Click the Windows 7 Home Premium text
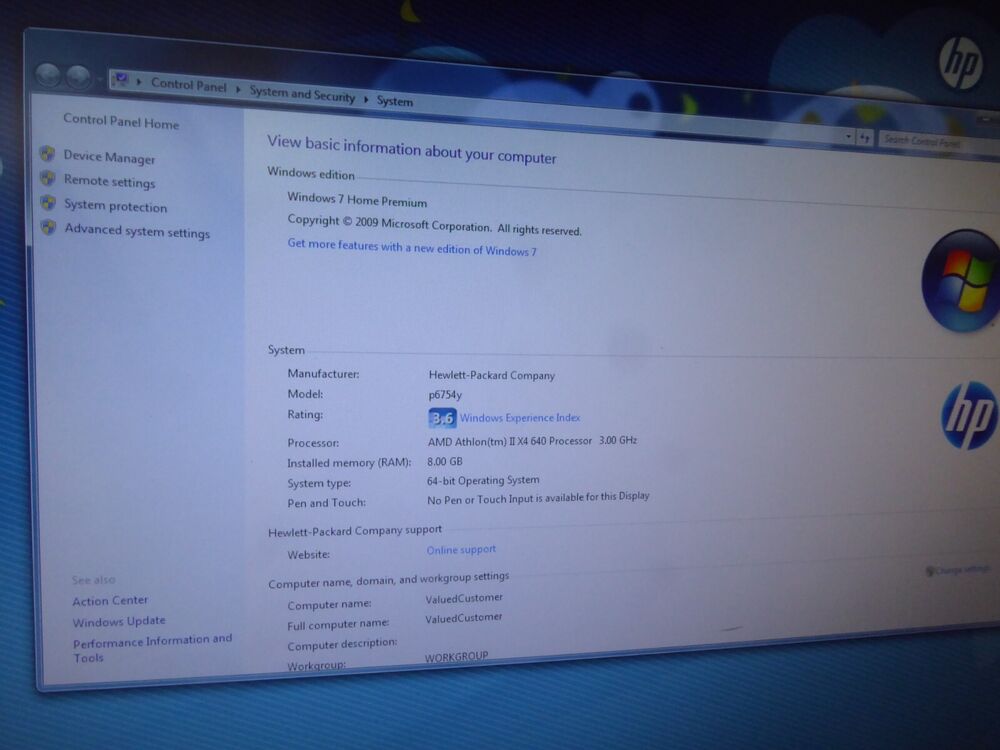 point(357,200)
